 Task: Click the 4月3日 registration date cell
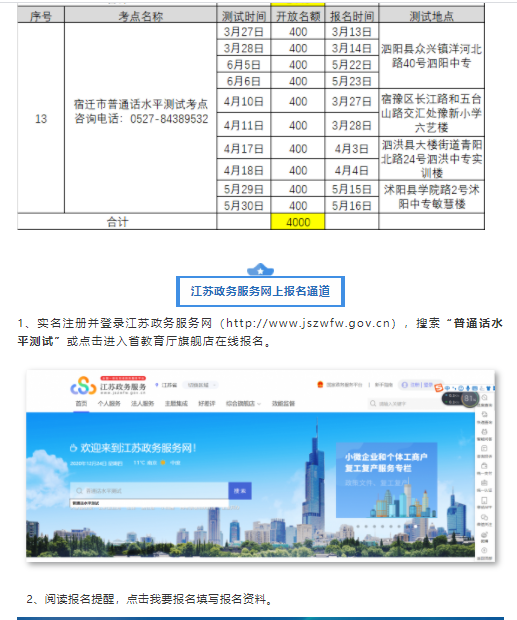point(351,149)
